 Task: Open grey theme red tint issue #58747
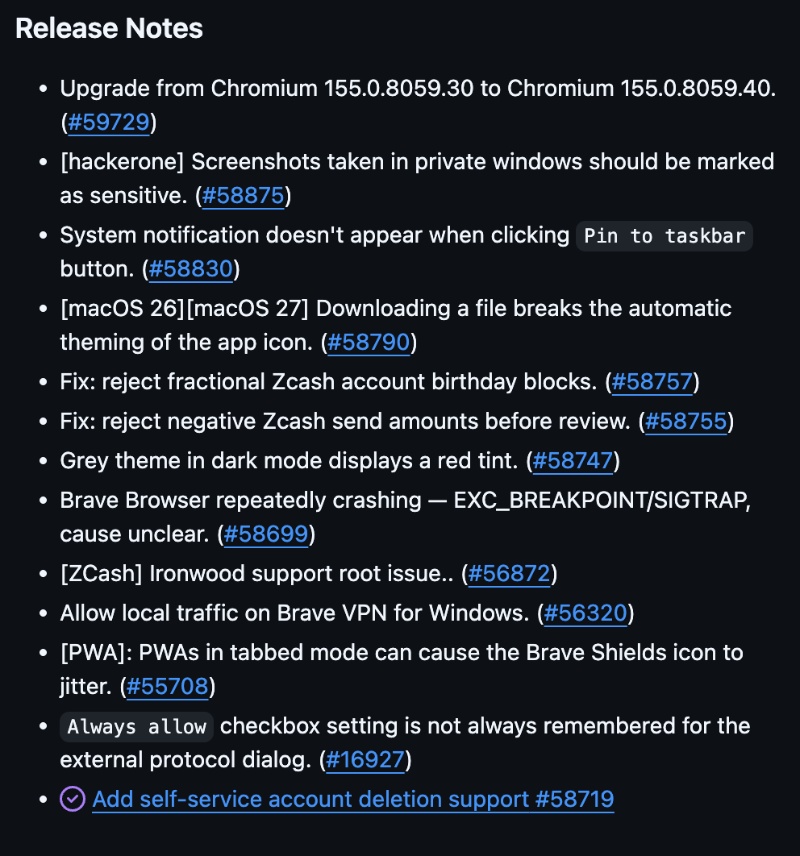pyautogui.click(x=573, y=460)
